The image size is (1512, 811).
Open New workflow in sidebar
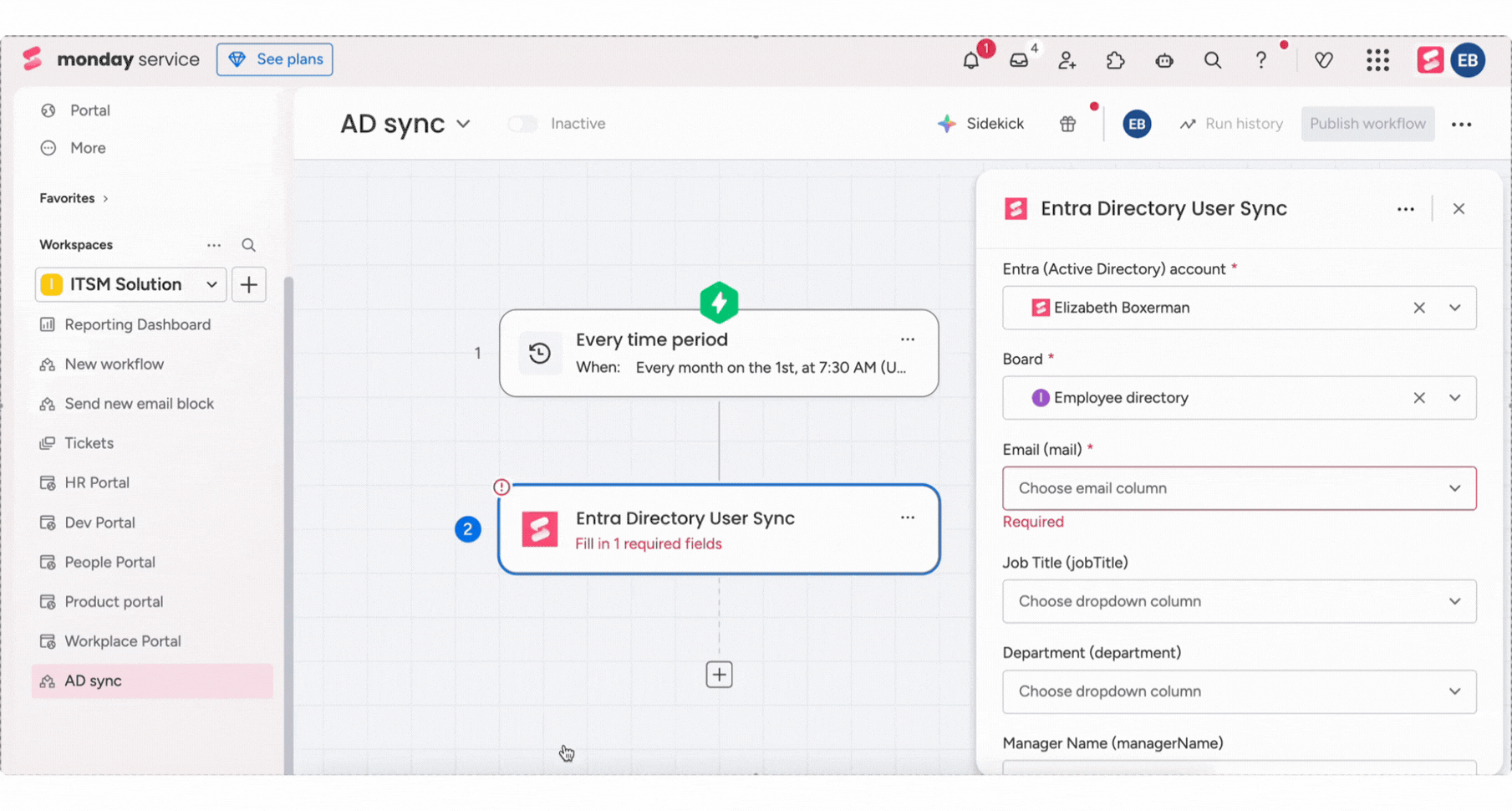[x=114, y=364]
